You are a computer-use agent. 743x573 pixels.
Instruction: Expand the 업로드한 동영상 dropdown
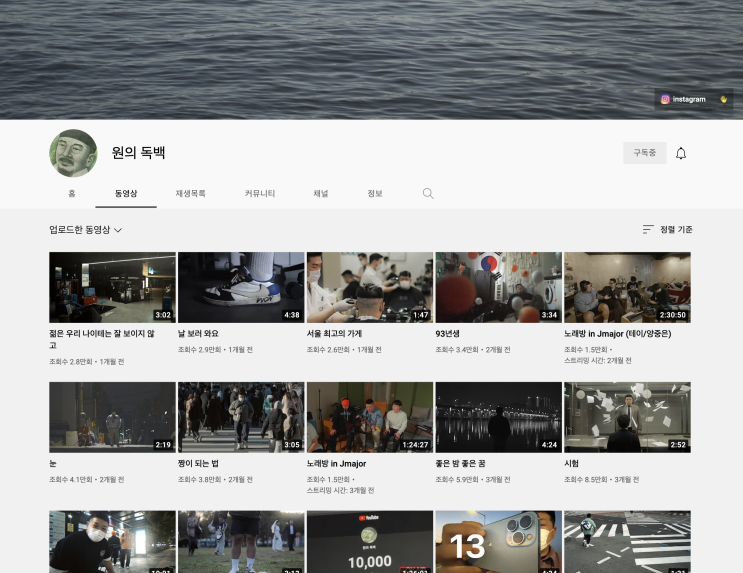point(86,230)
